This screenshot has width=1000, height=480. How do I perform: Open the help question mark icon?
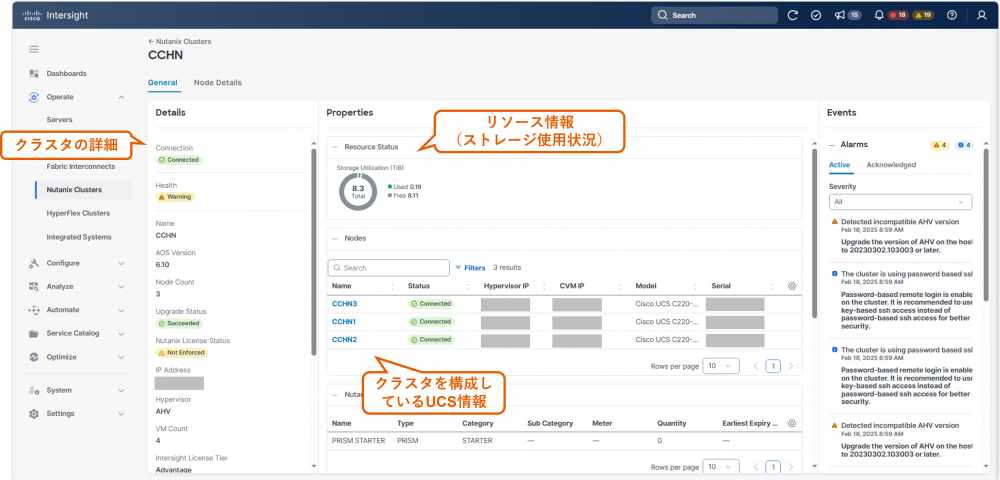(952, 15)
